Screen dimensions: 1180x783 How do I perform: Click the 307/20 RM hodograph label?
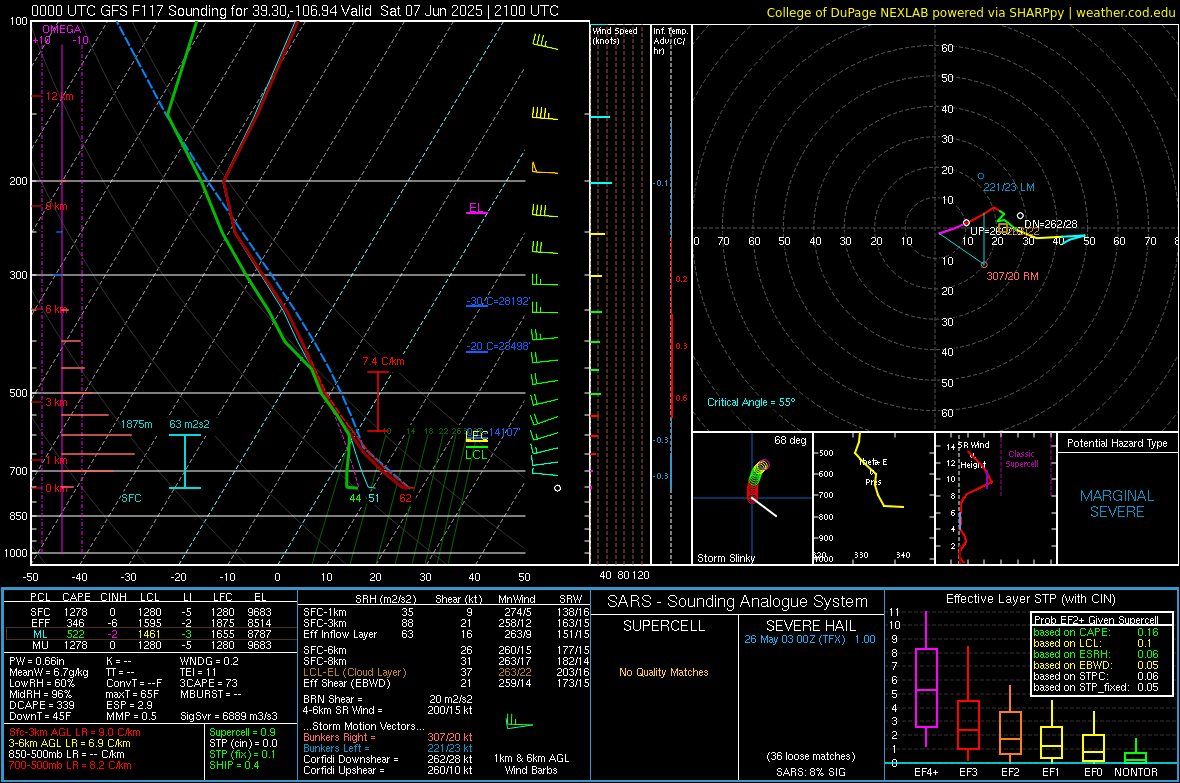click(x=1012, y=276)
